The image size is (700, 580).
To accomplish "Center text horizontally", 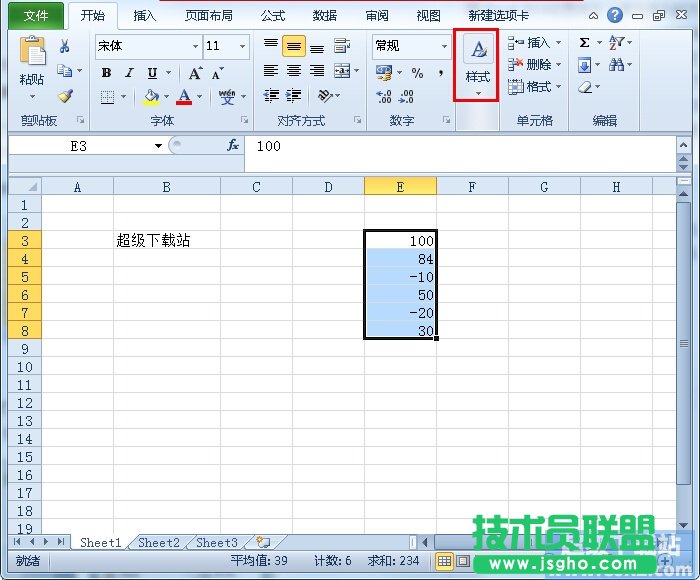I will (x=294, y=71).
